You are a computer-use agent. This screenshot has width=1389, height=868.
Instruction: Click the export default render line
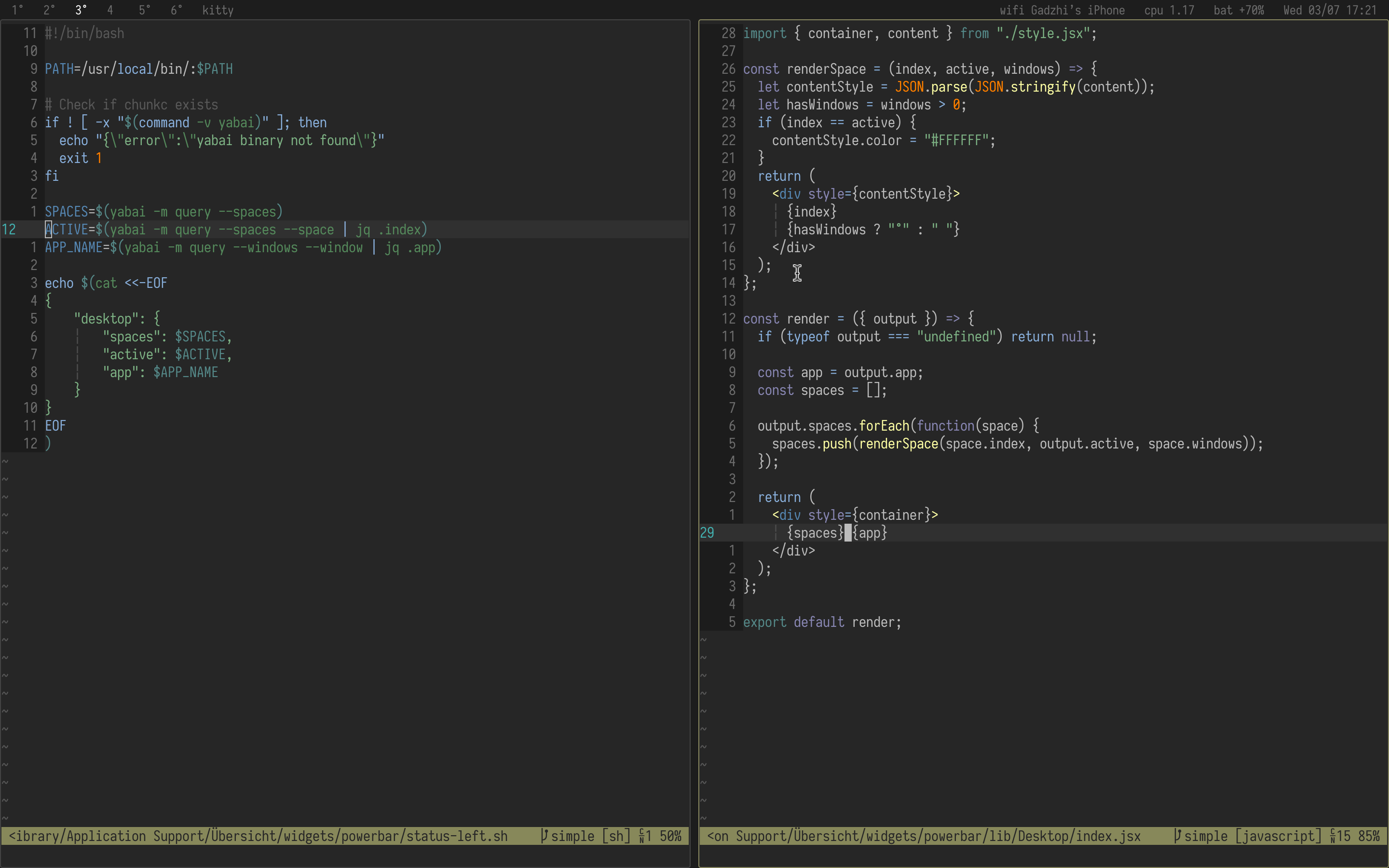821,622
